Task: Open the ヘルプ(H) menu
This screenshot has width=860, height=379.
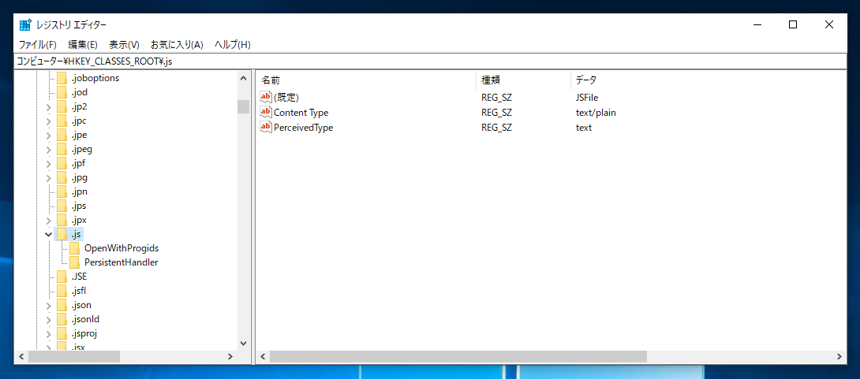Action: click(x=233, y=44)
